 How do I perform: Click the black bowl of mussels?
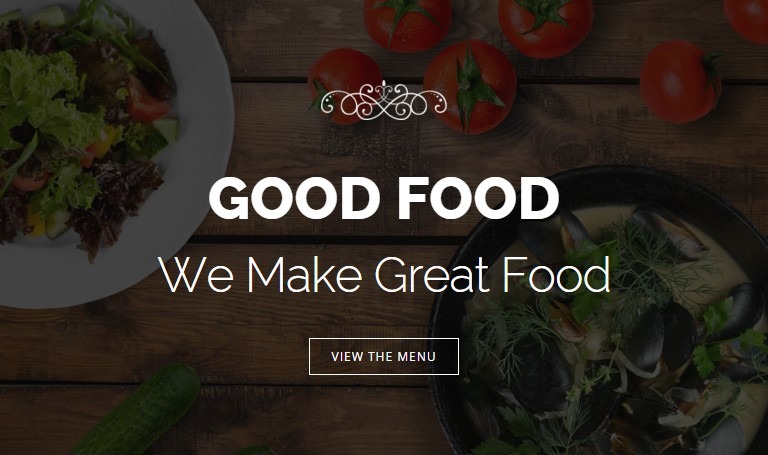(x=600, y=313)
